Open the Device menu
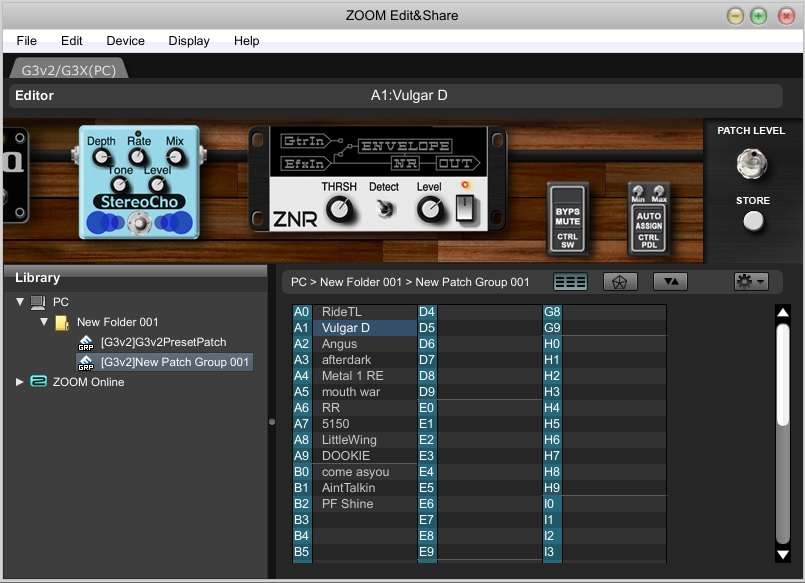This screenshot has width=805, height=583. point(125,41)
